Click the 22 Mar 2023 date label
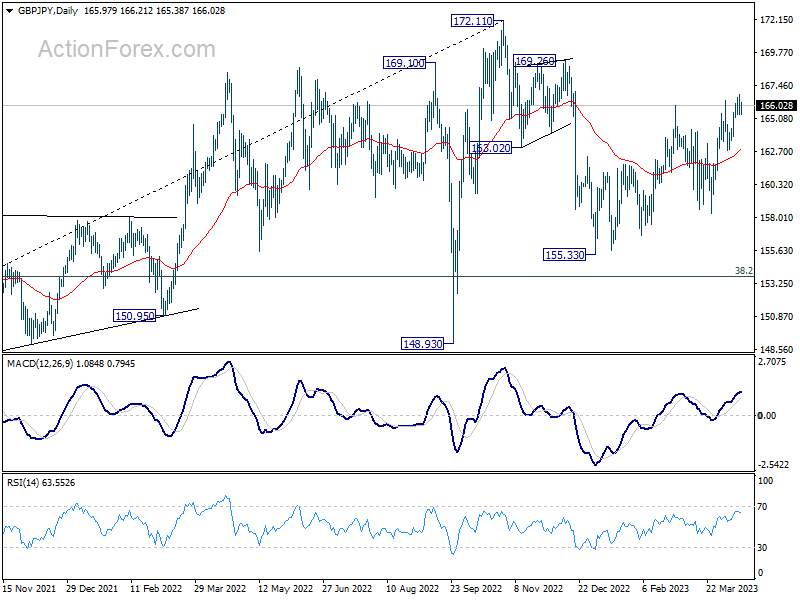This screenshot has width=800, height=600. click(x=732, y=588)
